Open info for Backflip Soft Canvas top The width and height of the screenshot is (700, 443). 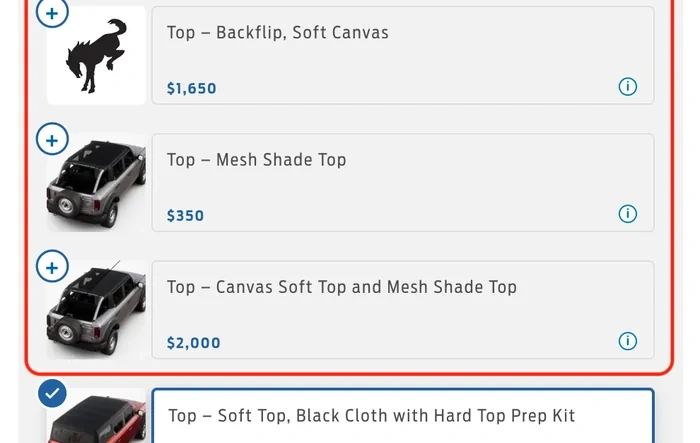pyautogui.click(x=627, y=86)
